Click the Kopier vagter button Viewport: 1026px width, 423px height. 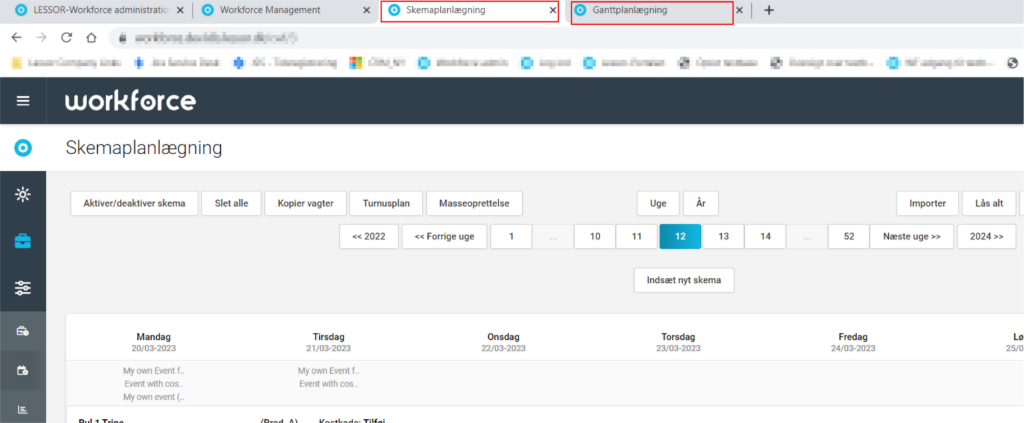click(305, 203)
